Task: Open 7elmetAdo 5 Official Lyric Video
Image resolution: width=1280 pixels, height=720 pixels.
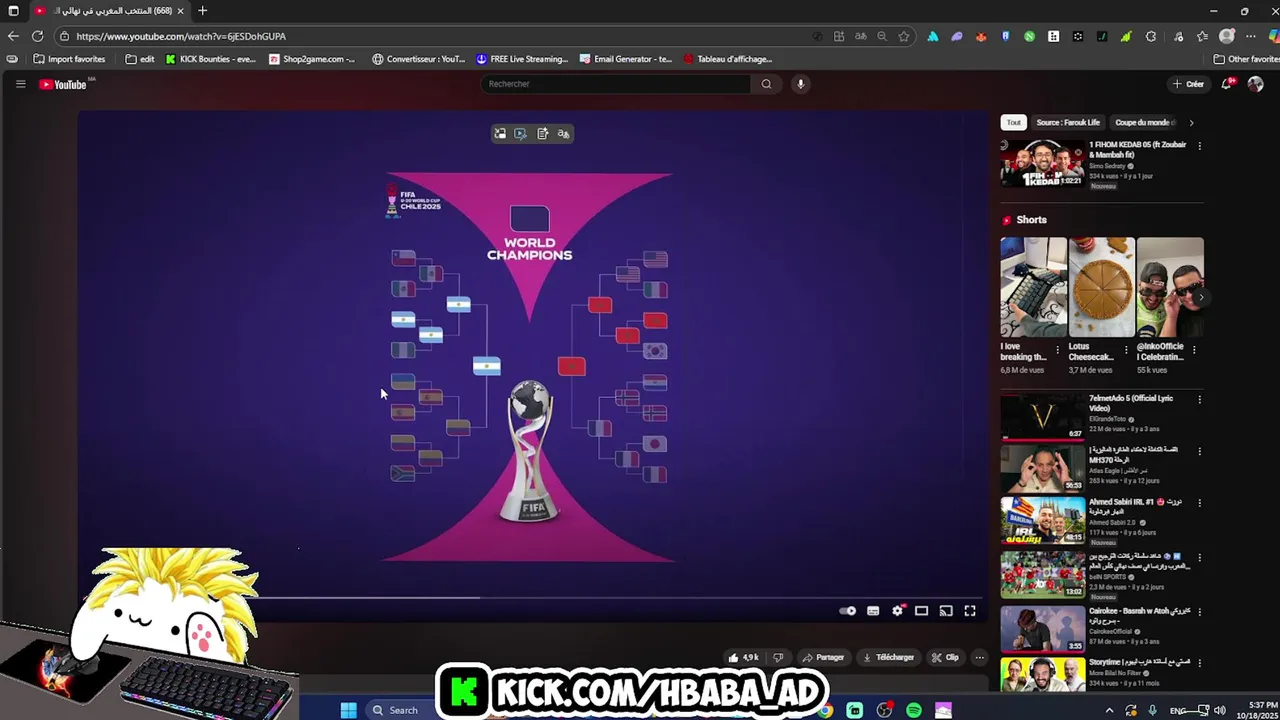Action: [1042, 416]
